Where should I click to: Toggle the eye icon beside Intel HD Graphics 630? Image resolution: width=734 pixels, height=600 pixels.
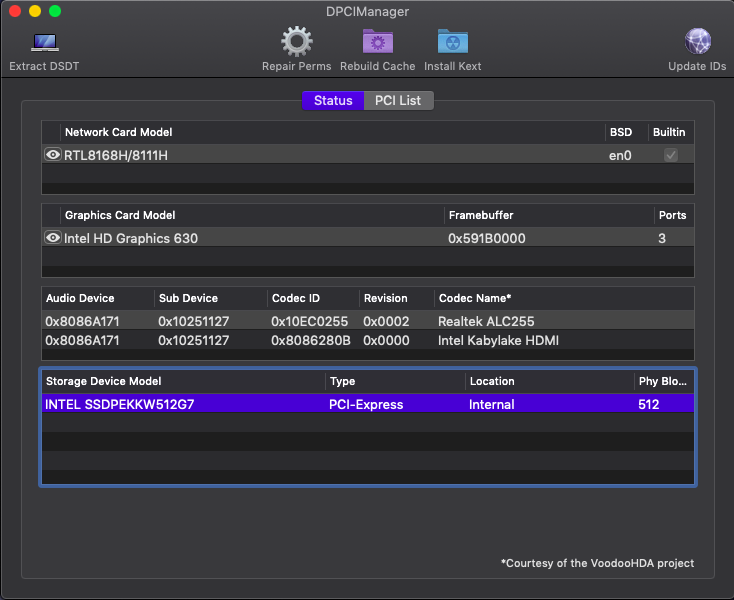[x=53, y=238]
